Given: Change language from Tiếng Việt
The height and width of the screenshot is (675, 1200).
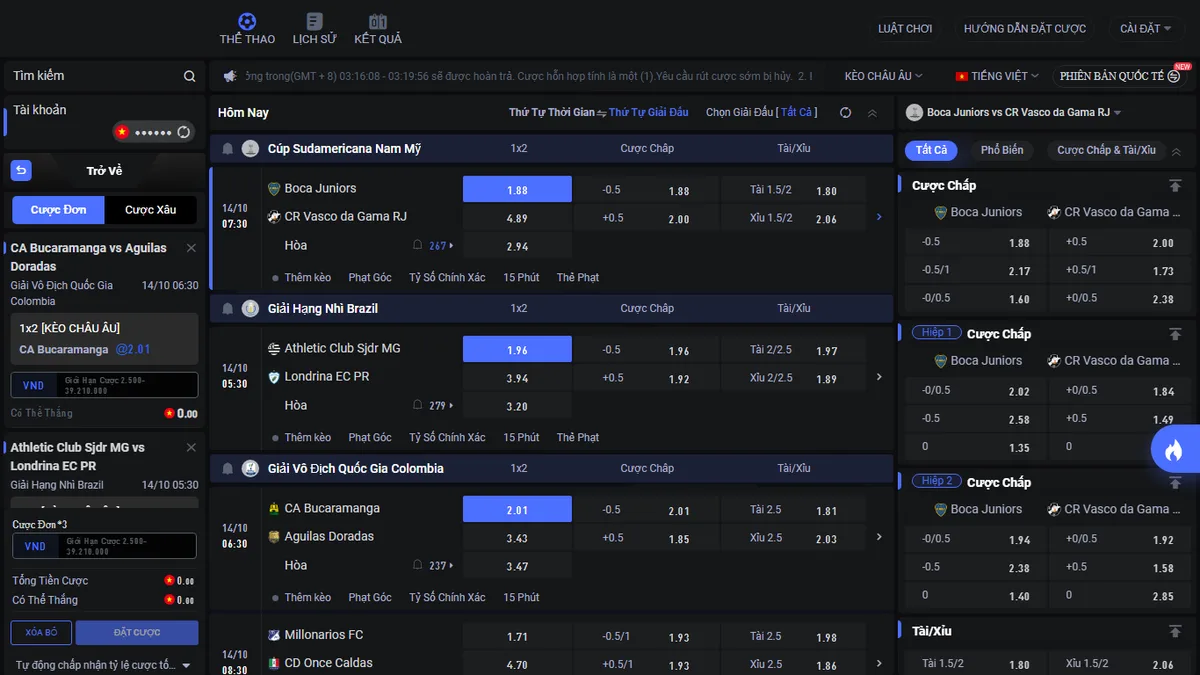Looking at the screenshot, I should pos(998,76).
